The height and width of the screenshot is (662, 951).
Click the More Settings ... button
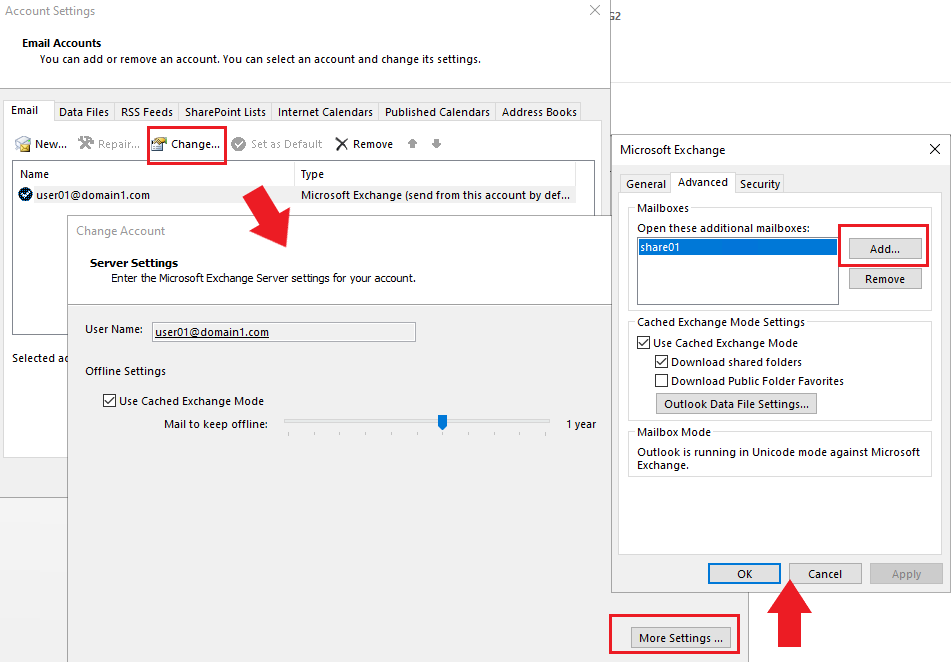(680, 638)
